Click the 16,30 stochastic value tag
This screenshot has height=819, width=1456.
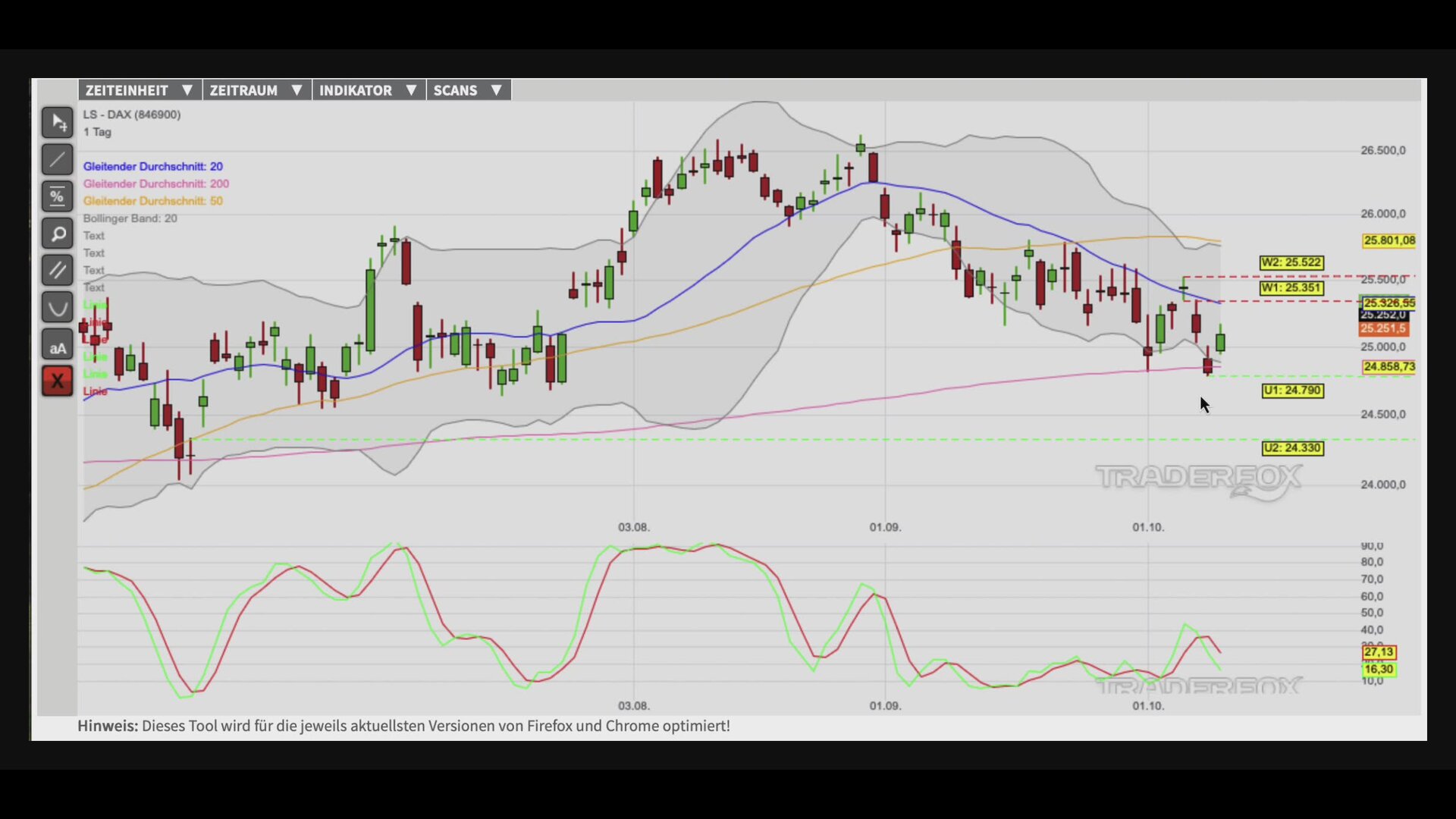(x=1379, y=669)
